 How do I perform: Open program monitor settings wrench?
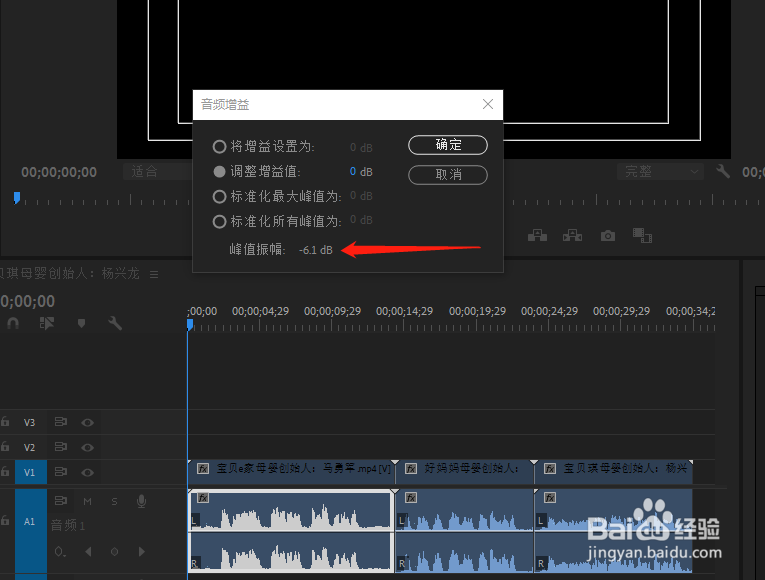point(723,171)
